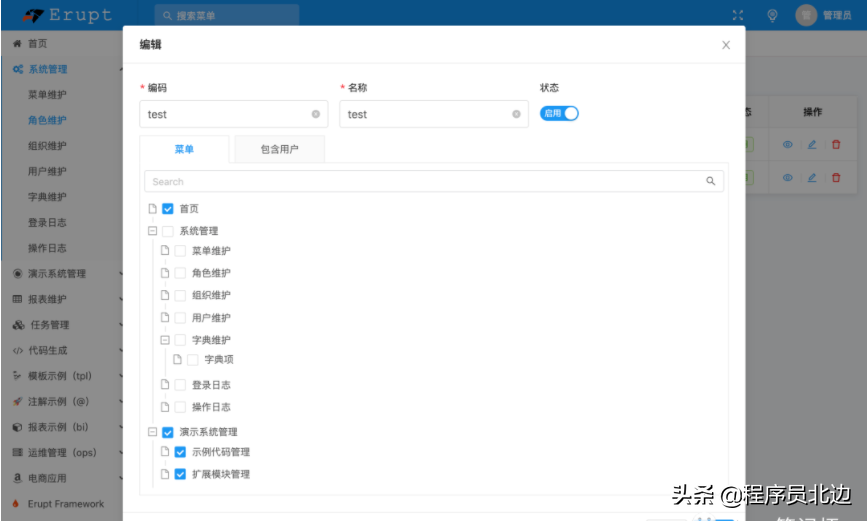867x521 pixels.
Task: Open 组织维护 in the sidebar
Action: coord(47,146)
